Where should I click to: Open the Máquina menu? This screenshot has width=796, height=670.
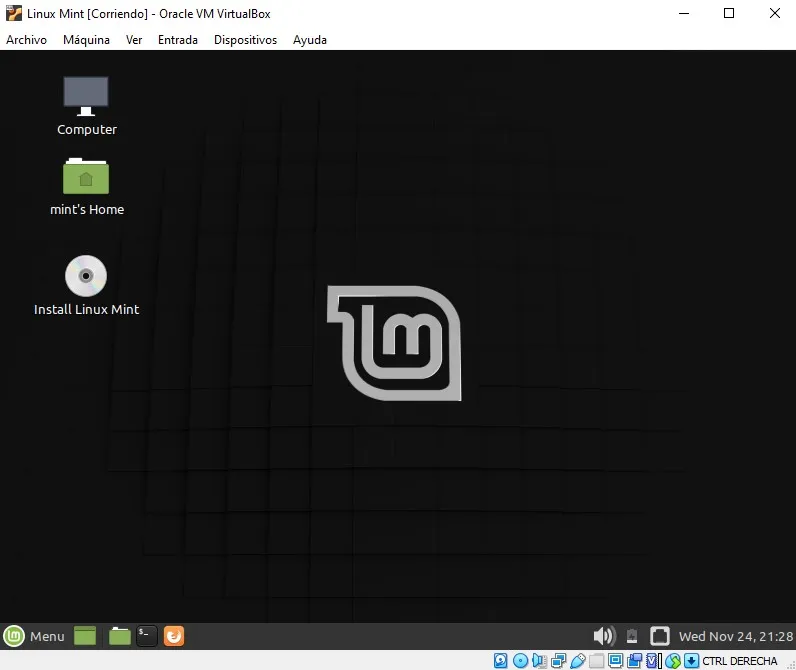(x=86, y=40)
